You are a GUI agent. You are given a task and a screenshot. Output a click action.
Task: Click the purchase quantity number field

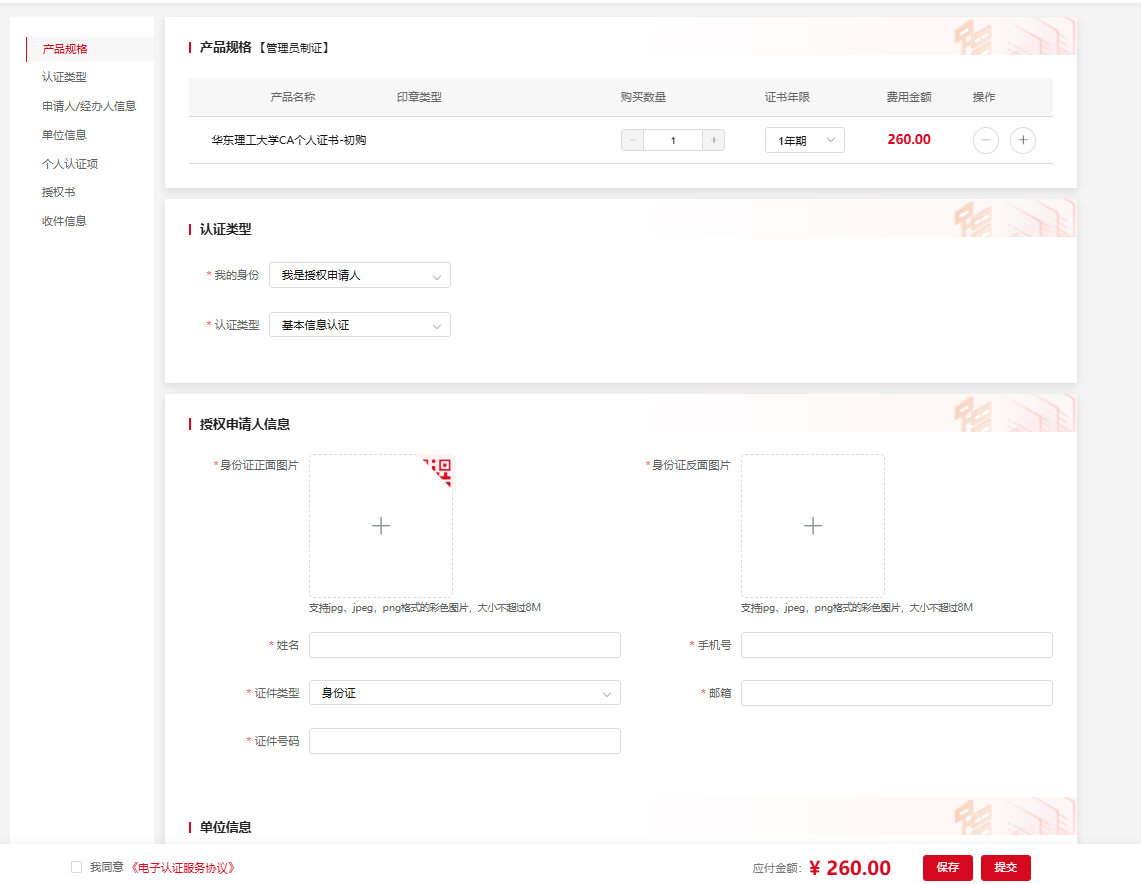click(x=673, y=140)
